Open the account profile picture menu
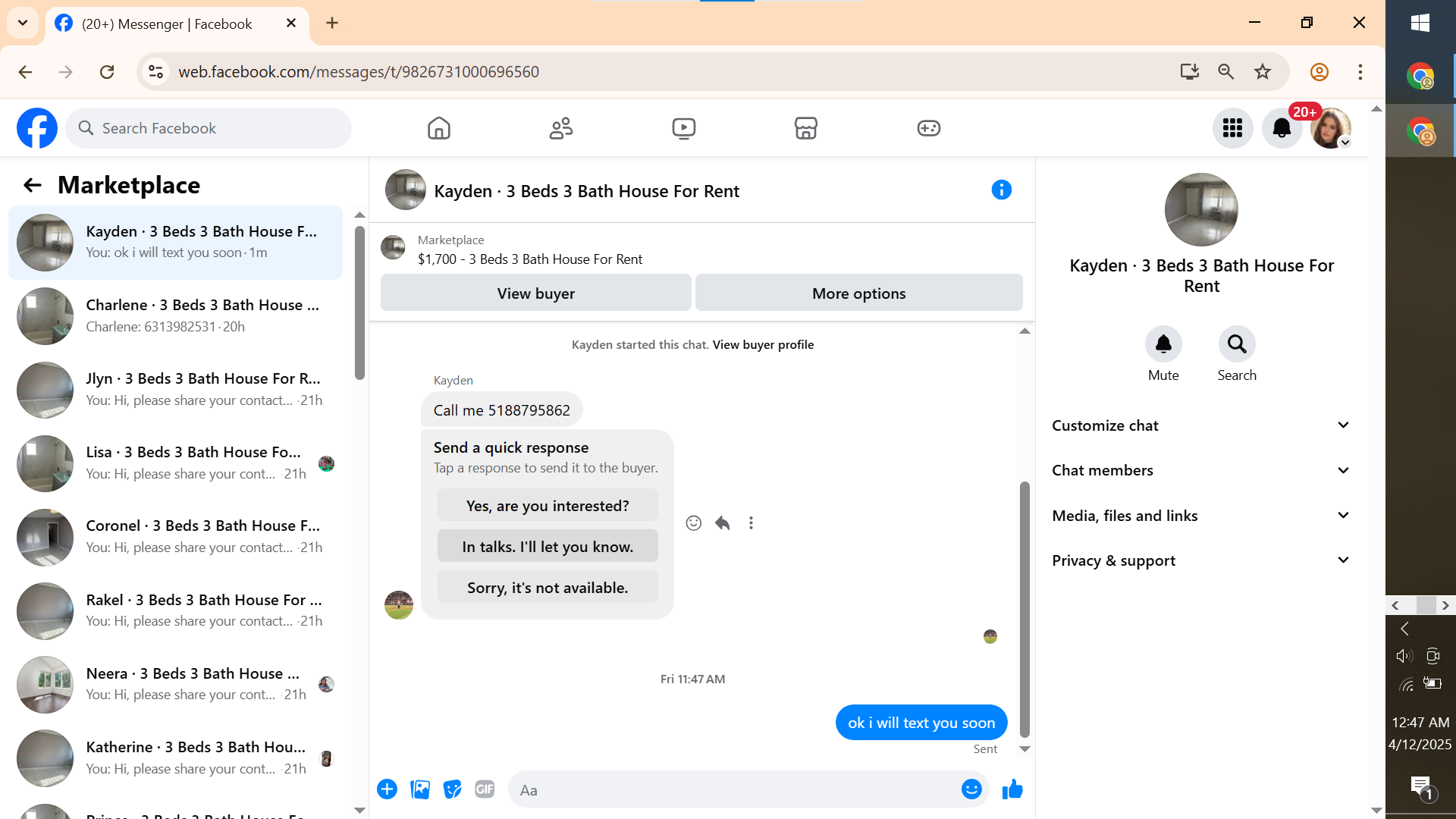 point(1331,128)
